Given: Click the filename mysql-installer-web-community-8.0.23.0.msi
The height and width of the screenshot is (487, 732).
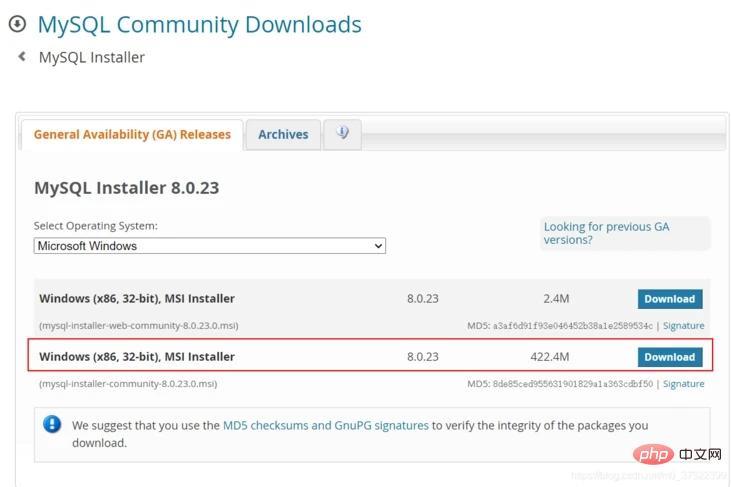Looking at the screenshot, I should (139, 325).
